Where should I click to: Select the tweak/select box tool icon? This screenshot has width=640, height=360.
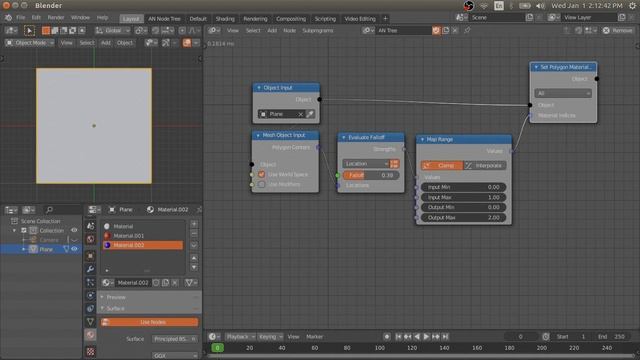click(x=29, y=31)
